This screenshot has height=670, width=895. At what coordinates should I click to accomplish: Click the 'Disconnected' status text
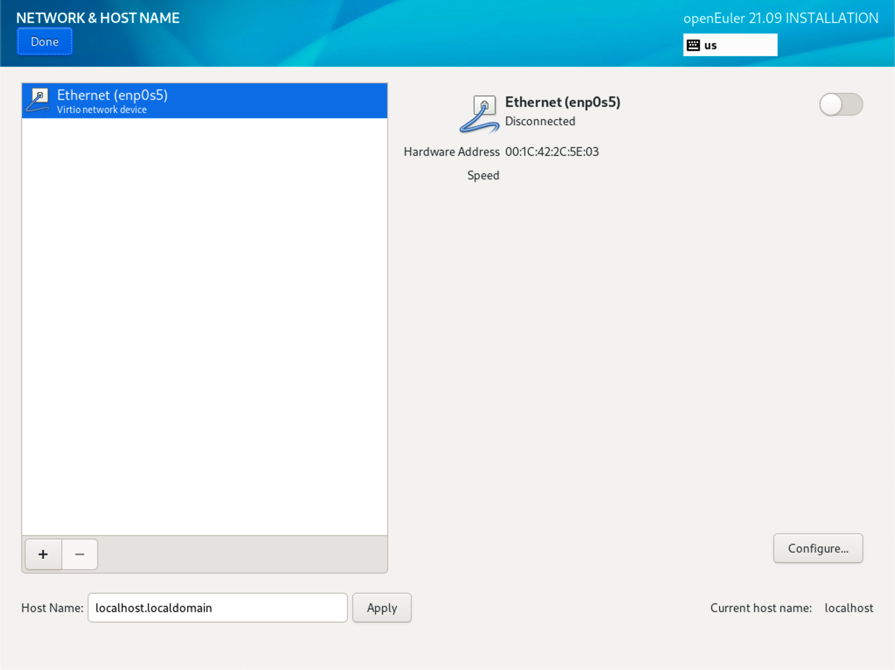pyautogui.click(x=540, y=121)
